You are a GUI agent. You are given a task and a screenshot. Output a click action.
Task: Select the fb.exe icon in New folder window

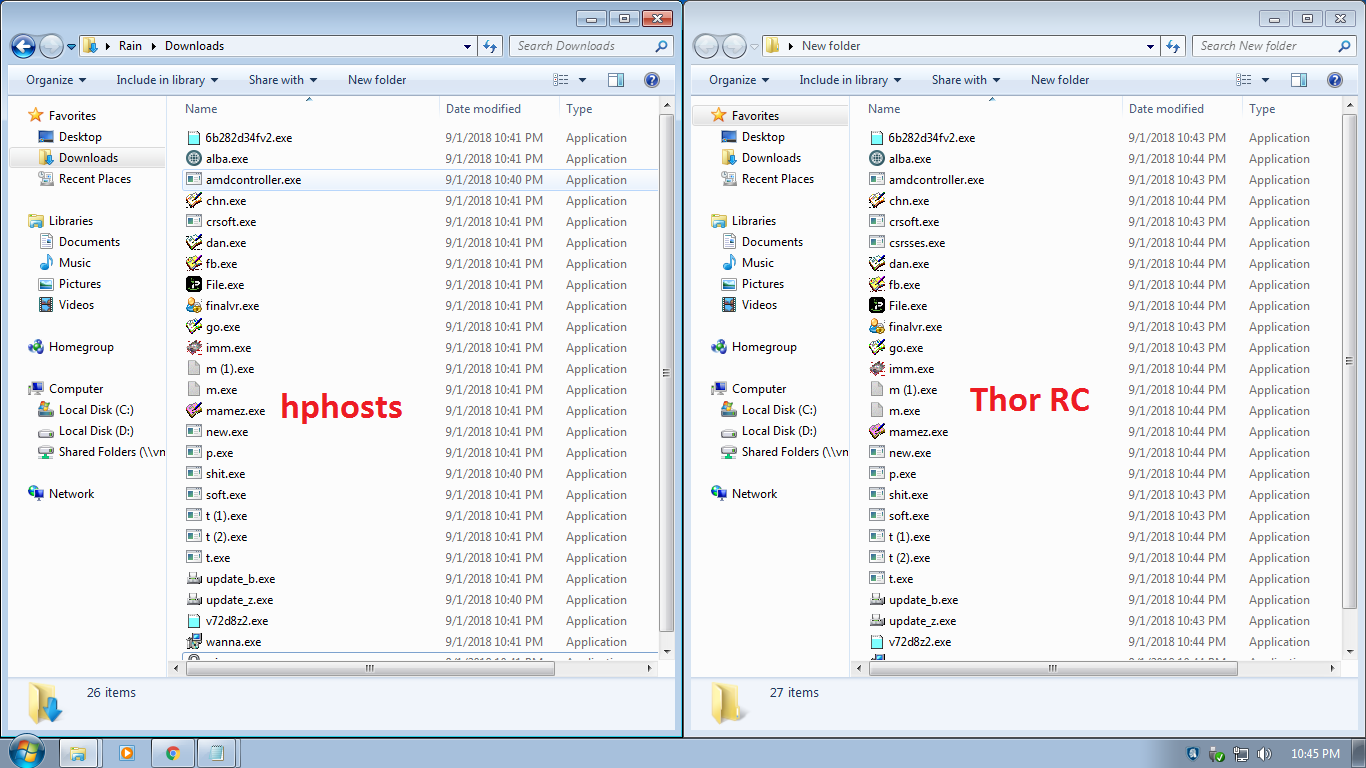[x=878, y=285]
